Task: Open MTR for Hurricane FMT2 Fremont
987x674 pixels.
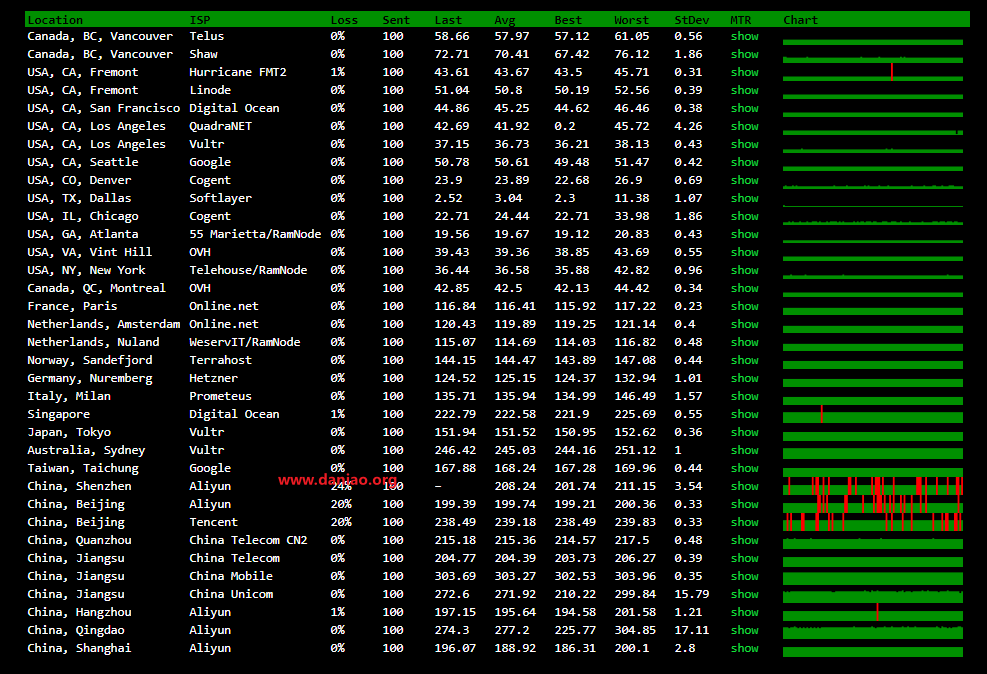Action: 744,72
